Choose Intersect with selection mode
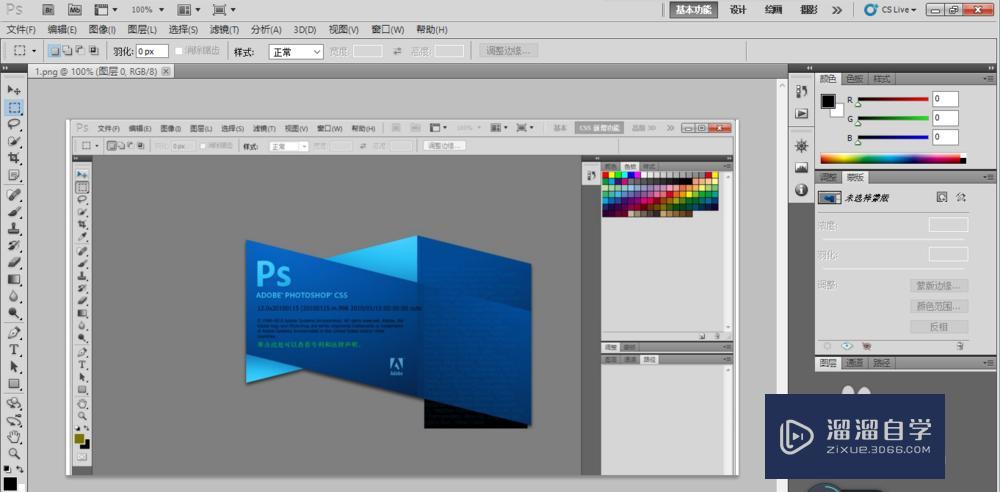Image resolution: width=1000 pixels, height=492 pixels. pos(94,51)
